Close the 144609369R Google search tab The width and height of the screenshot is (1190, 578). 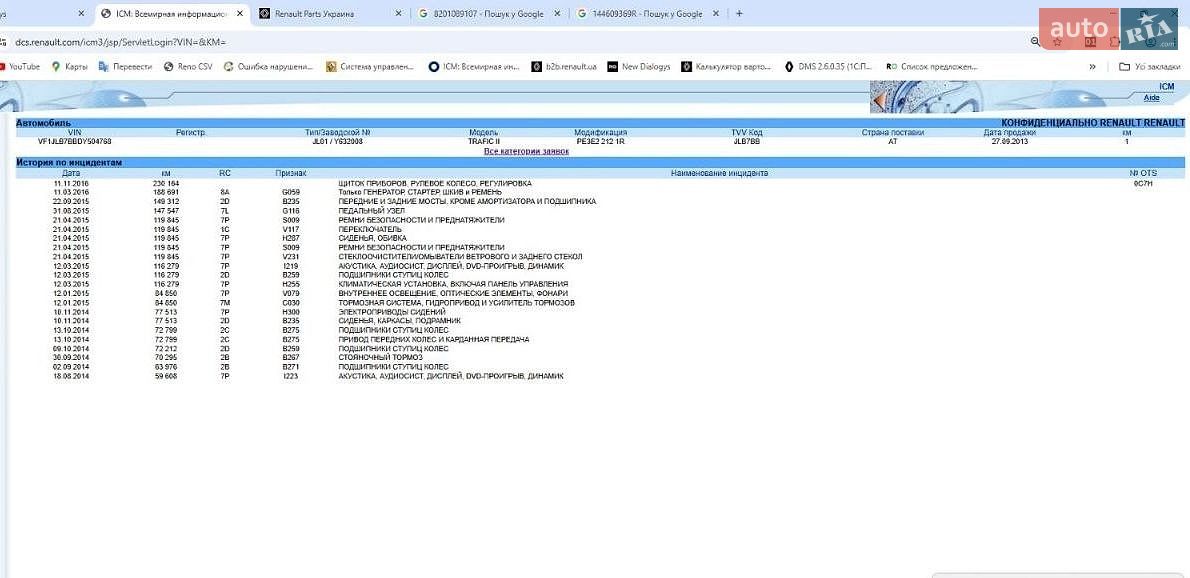point(716,14)
